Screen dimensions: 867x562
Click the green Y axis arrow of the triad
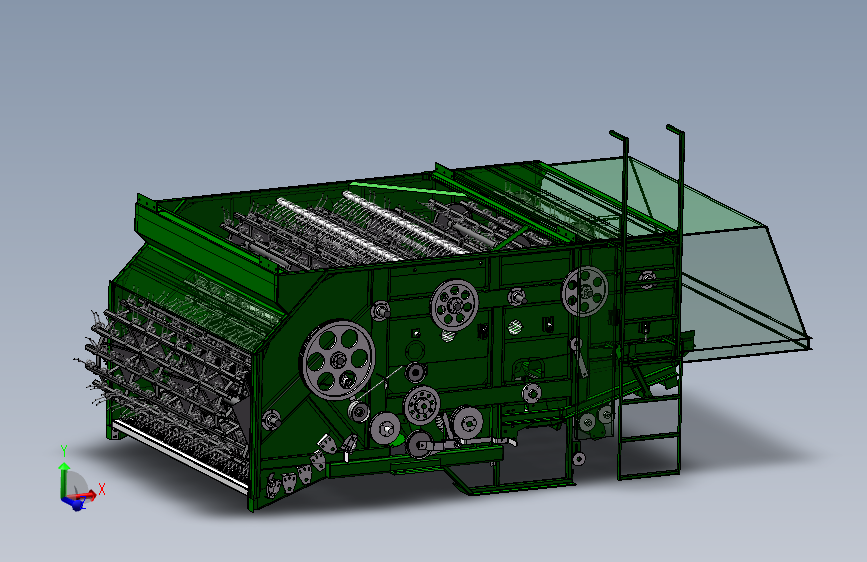[64, 478]
